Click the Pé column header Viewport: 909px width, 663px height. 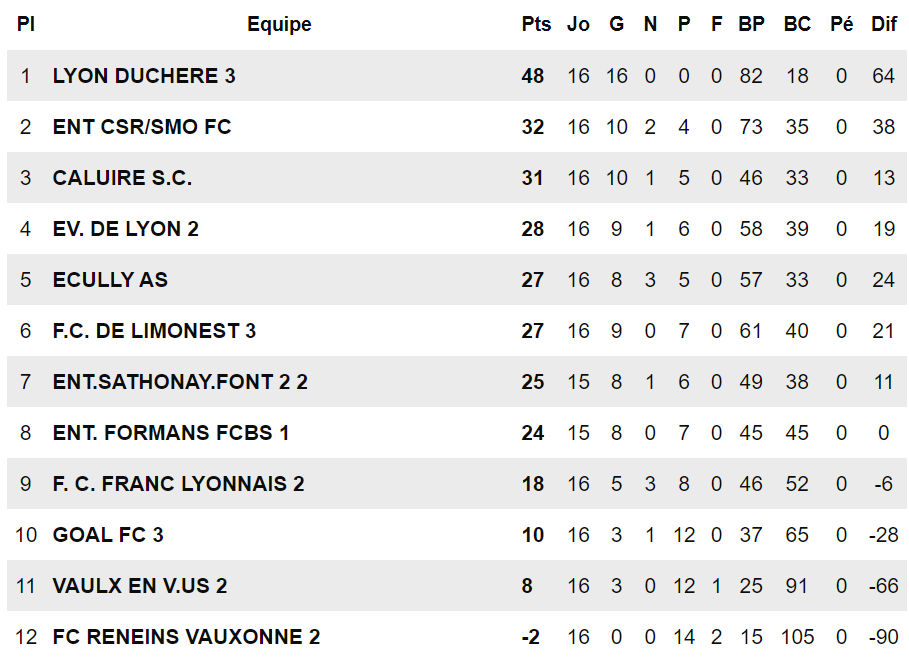click(841, 24)
